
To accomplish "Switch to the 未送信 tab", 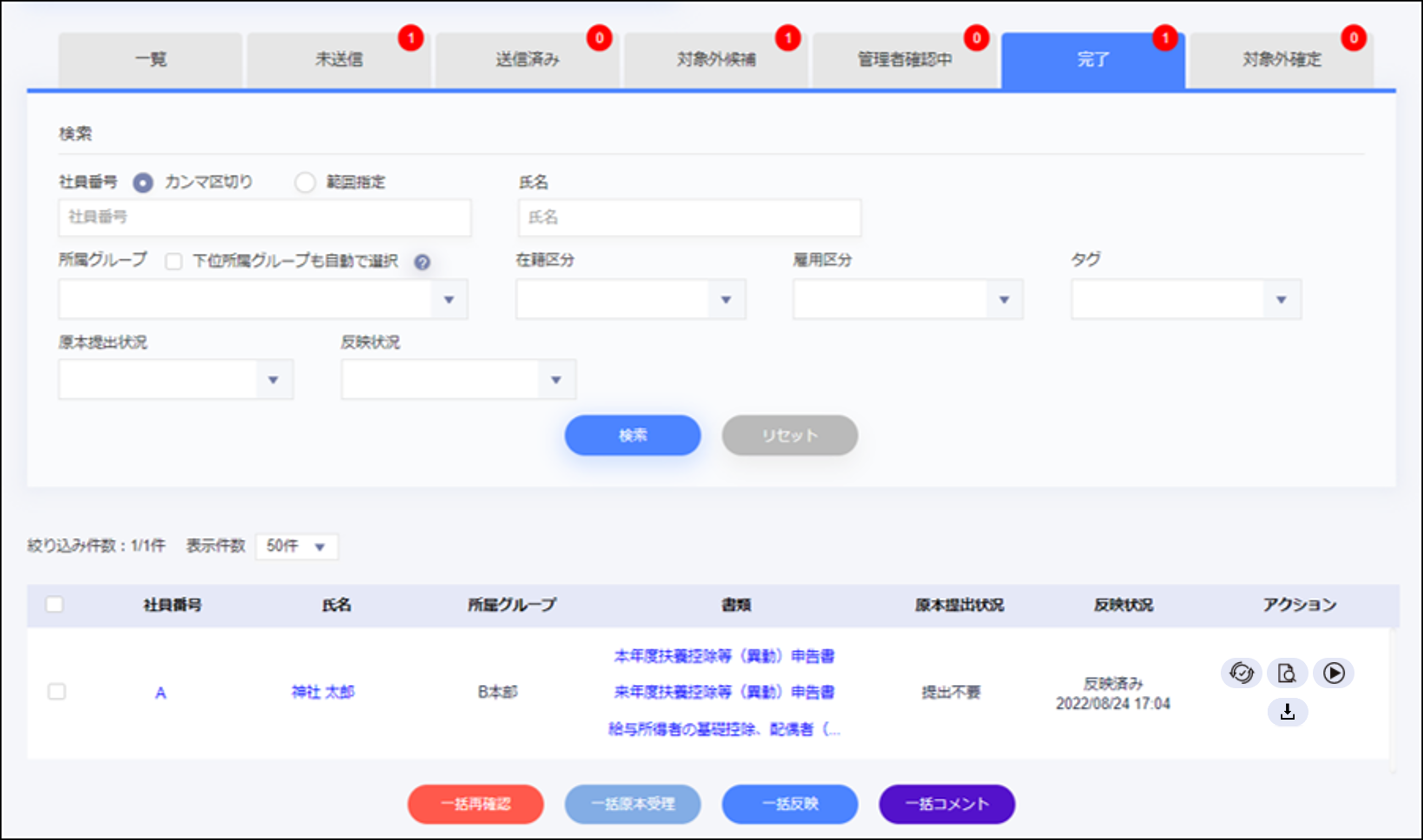I will coord(339,59).
